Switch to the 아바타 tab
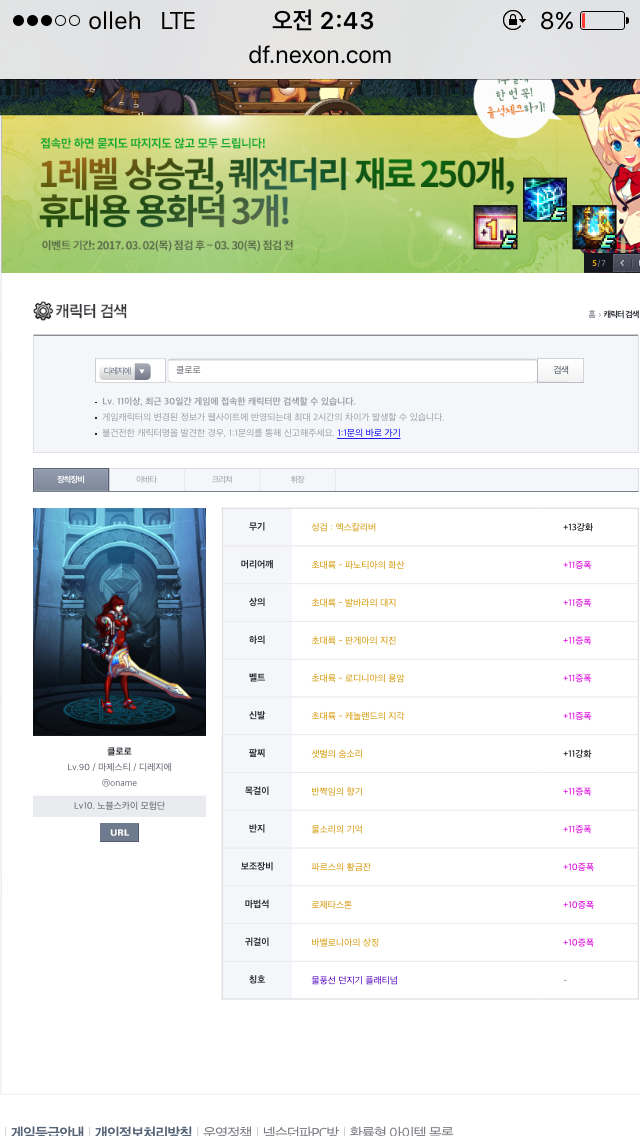 (146, 480)
